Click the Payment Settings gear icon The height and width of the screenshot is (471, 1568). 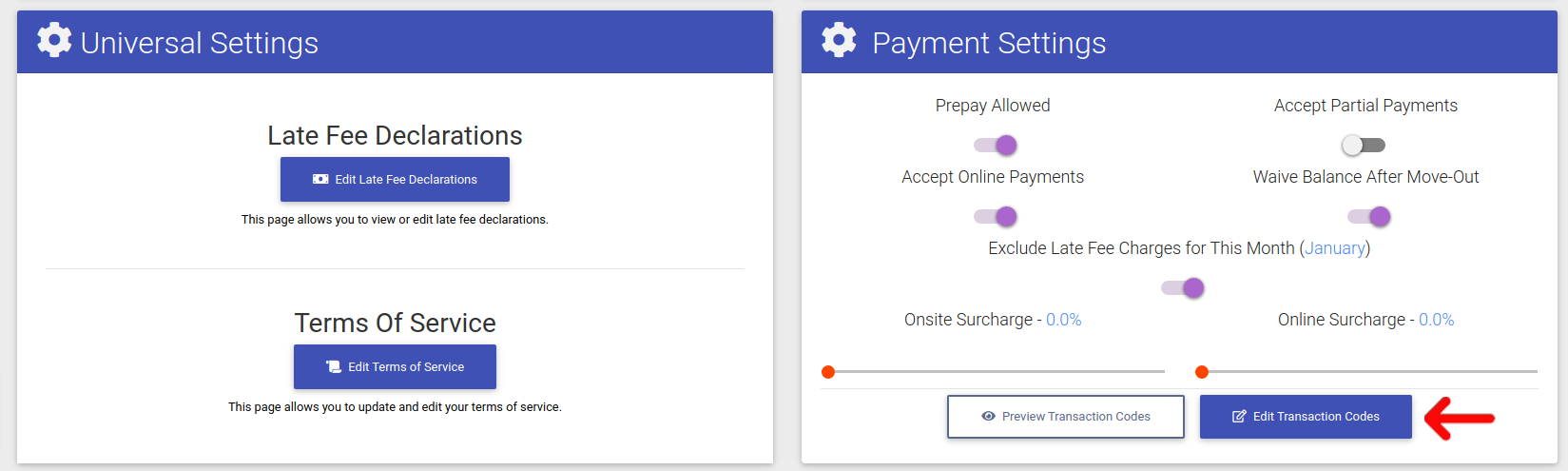click(839, 40)
